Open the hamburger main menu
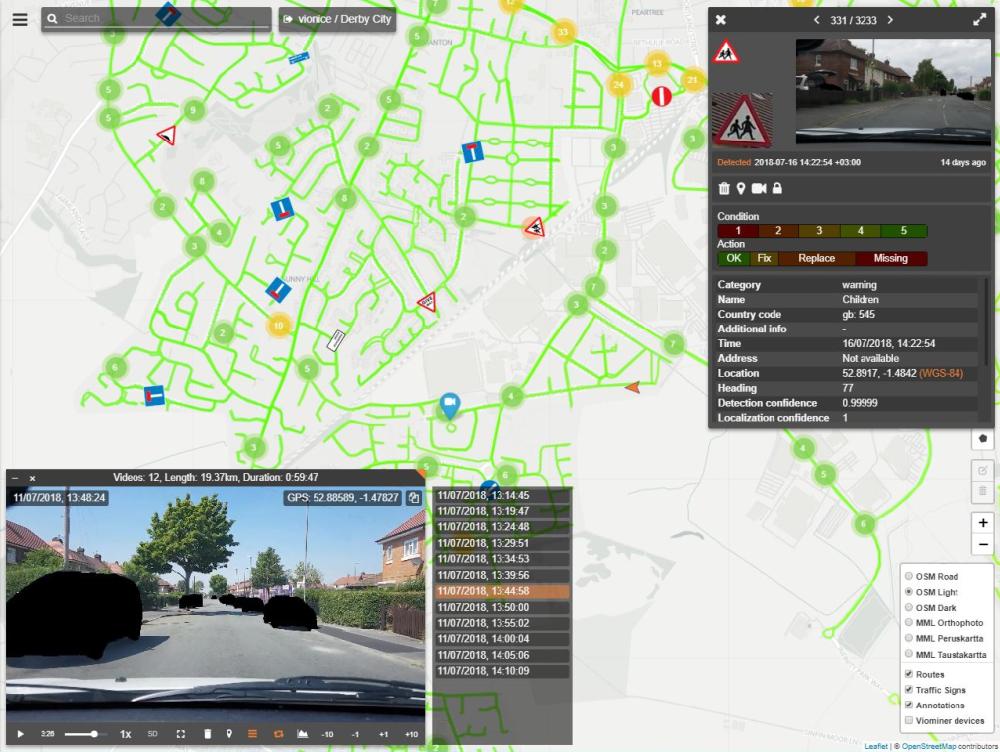This screenshot has height=752, width=1000. [20, 19]
